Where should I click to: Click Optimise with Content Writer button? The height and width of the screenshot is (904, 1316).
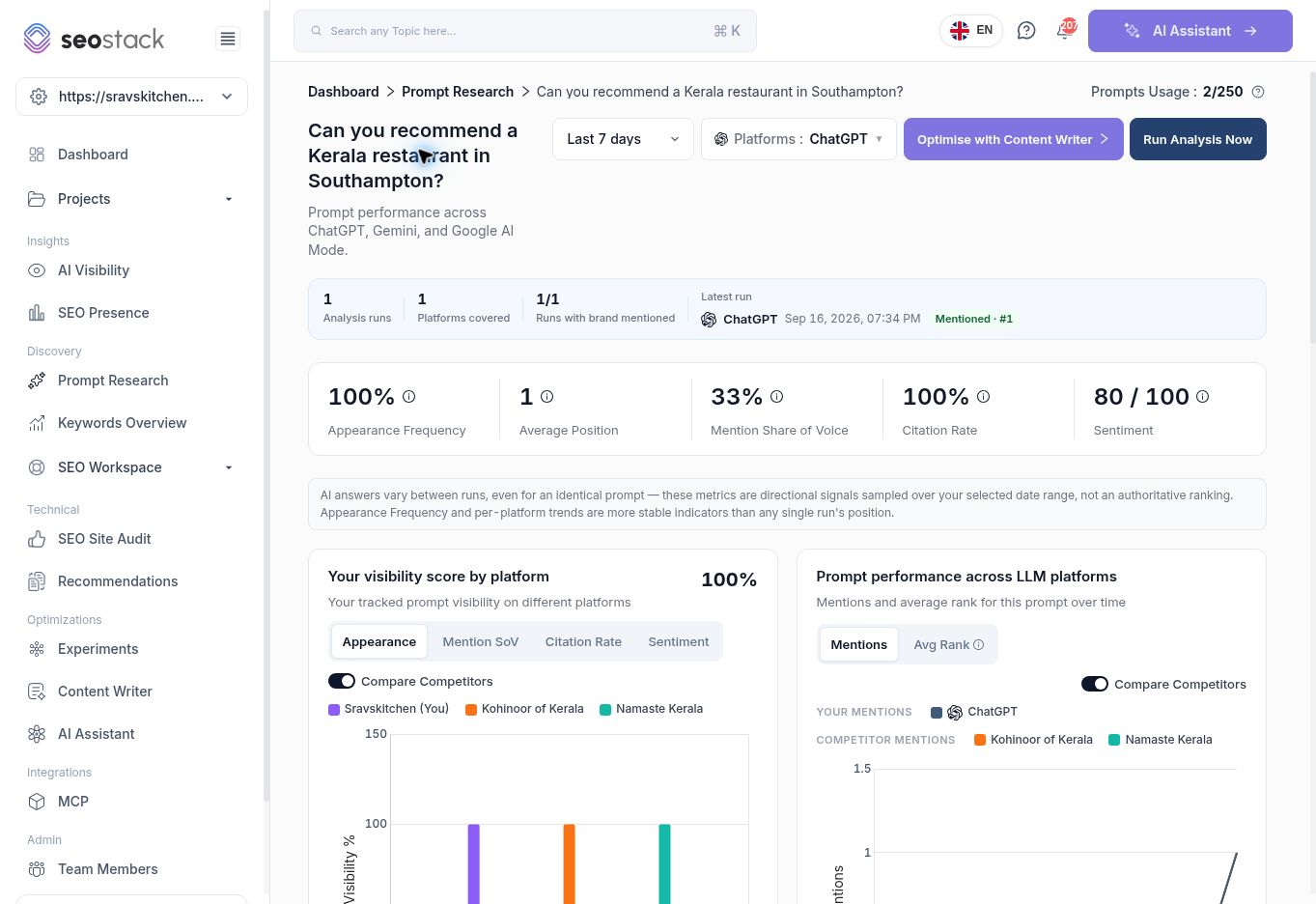[1014, 139]
